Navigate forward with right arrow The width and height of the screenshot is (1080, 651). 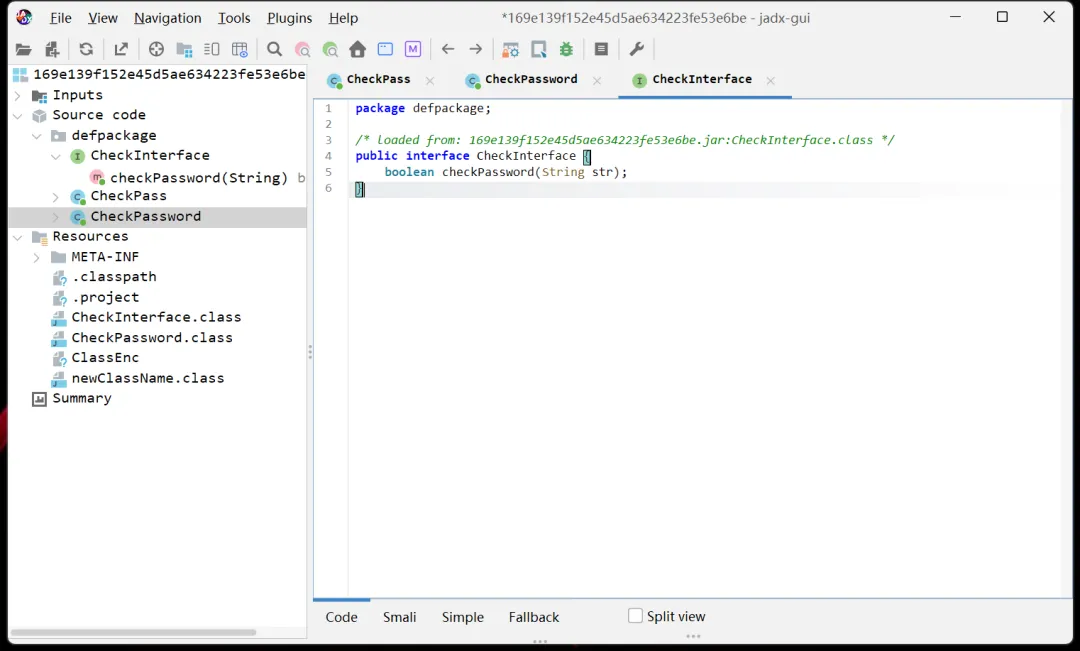(x=476, y=49)
